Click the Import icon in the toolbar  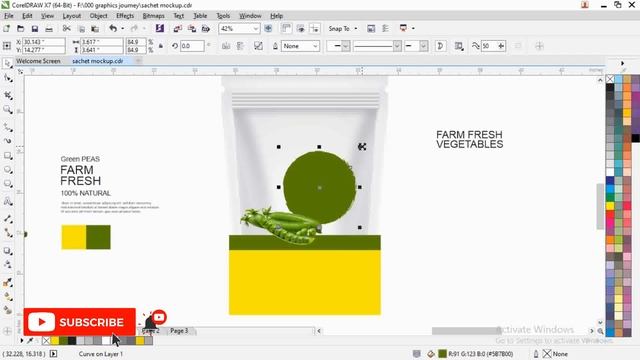click(178, 29)
